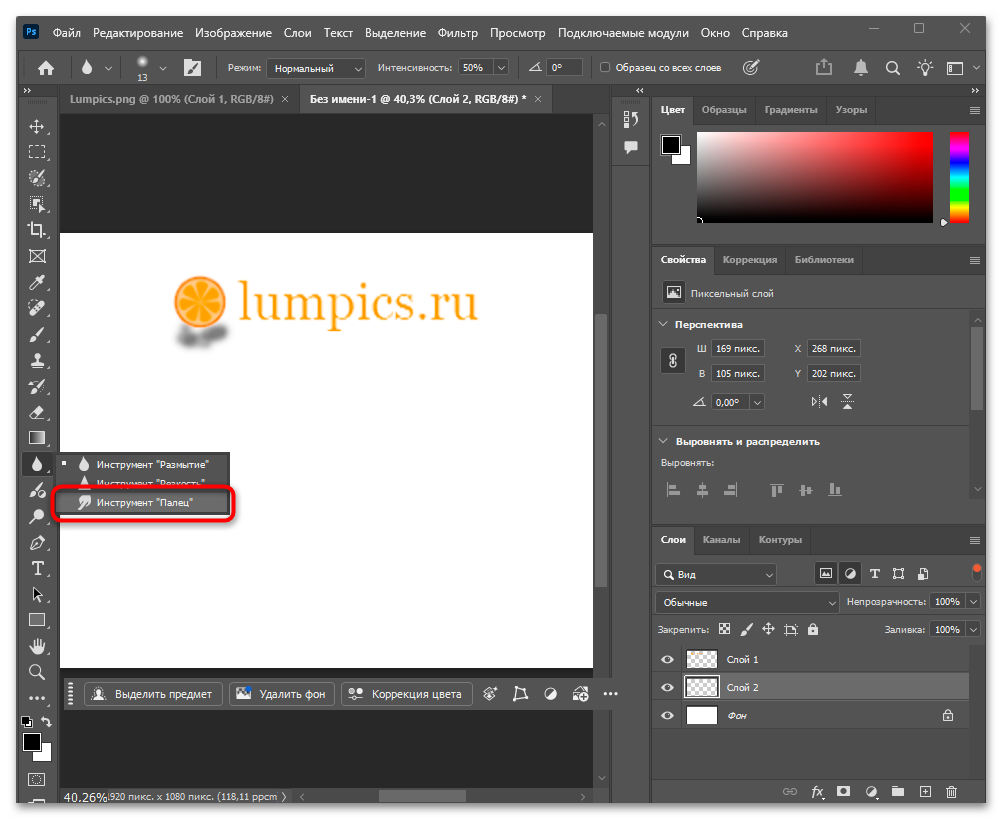Select the Gradient tool
Screen dimensions: 1002x819
click(37, 438)
